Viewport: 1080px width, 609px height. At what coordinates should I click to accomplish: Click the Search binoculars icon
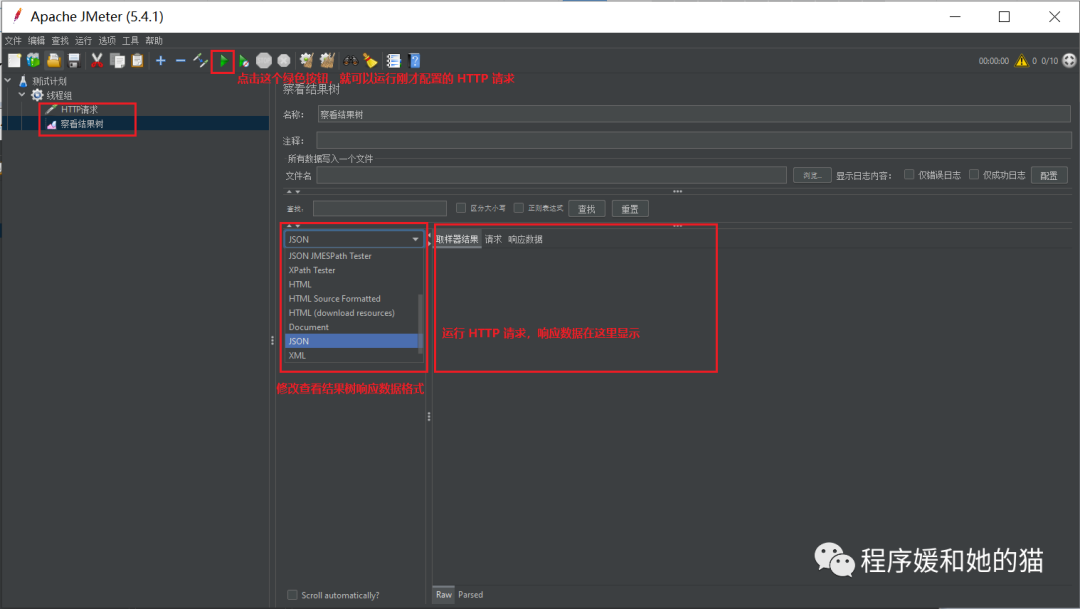[351, 61]
